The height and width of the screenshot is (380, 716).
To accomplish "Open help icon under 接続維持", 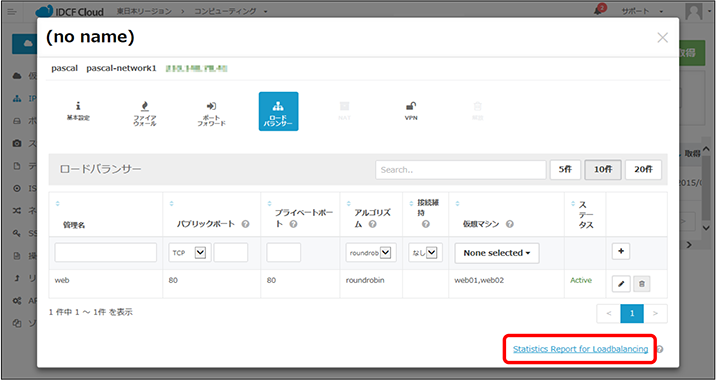I will (426, 224).
